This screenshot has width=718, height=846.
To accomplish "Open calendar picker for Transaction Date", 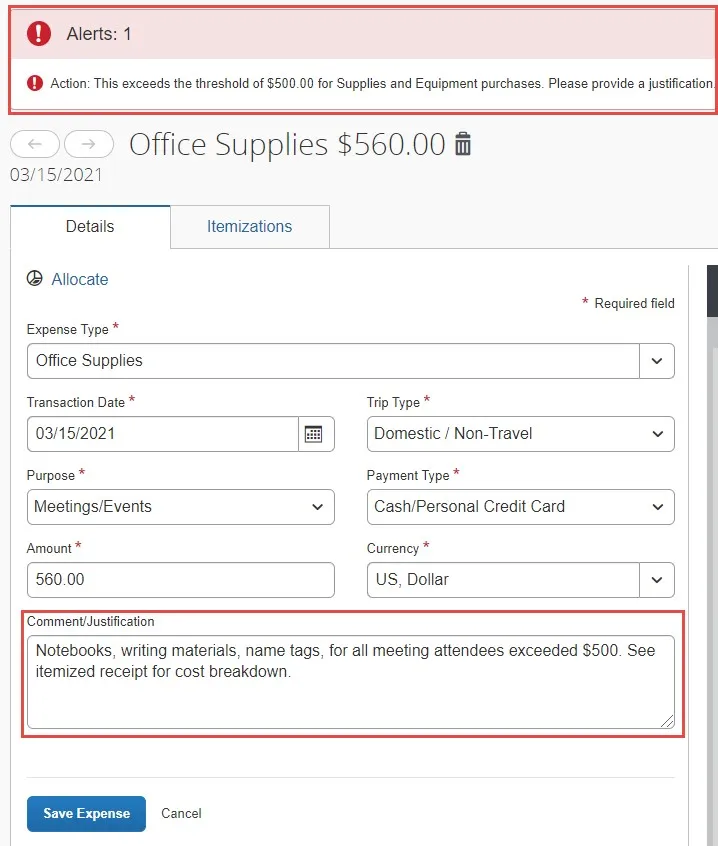I will (313, 434).
